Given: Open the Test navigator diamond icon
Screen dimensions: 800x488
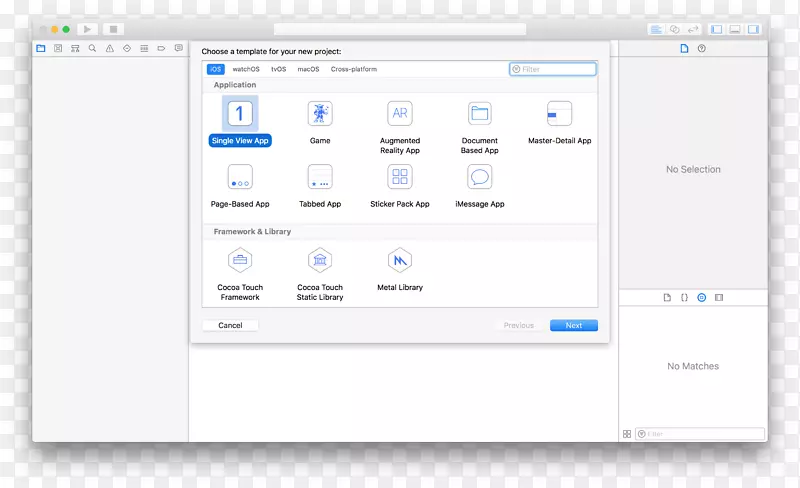Looking at the screenshot, I should coord(127,48).
